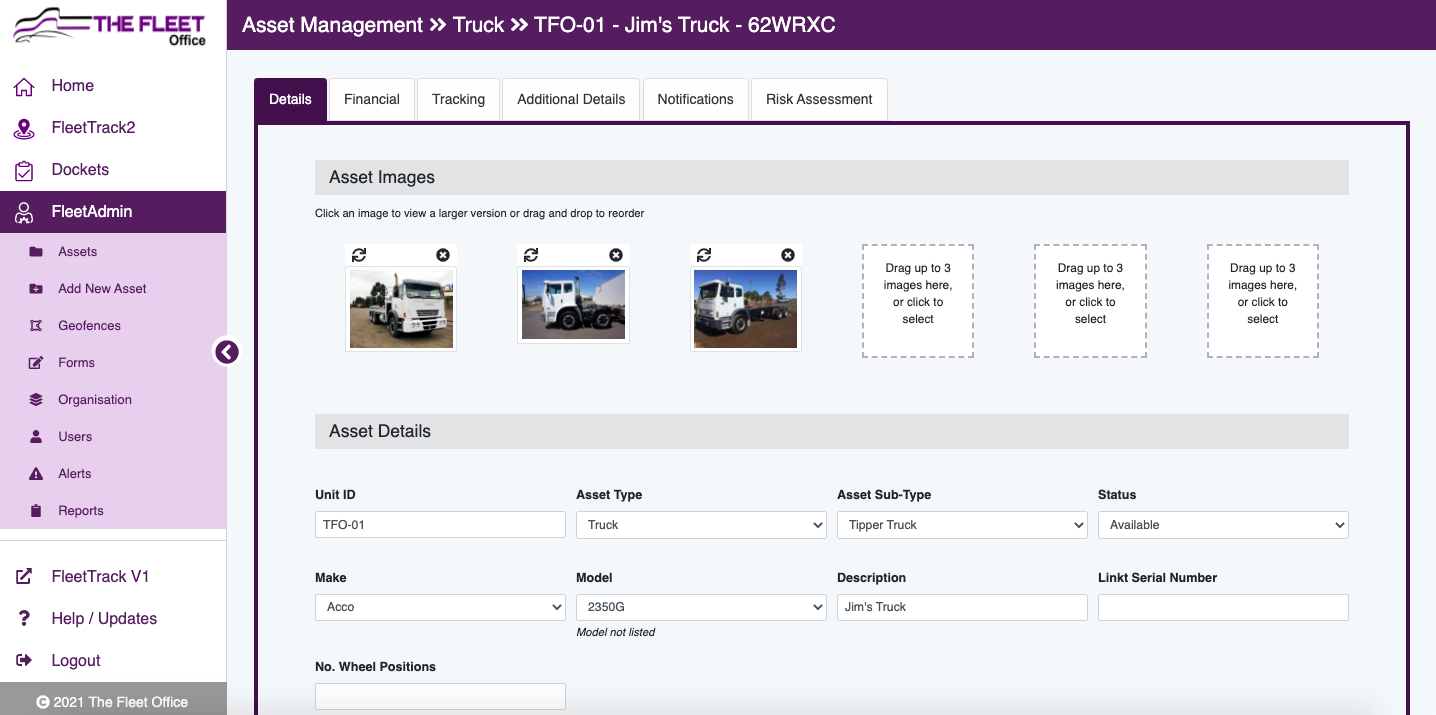
Task: Click the Logout exit icon
Action: [24, 660]
